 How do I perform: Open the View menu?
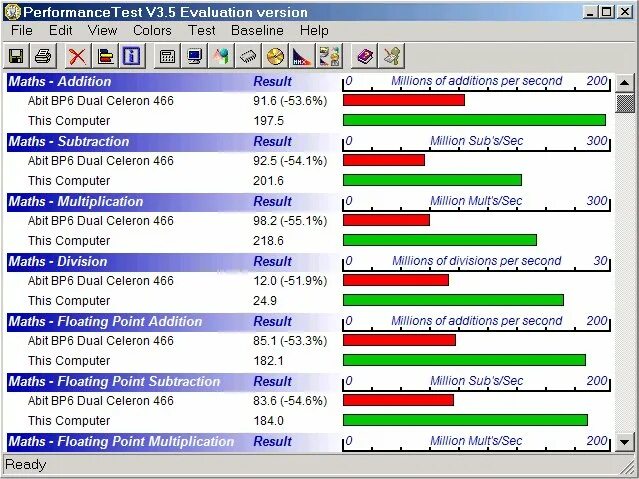(102, 31)
